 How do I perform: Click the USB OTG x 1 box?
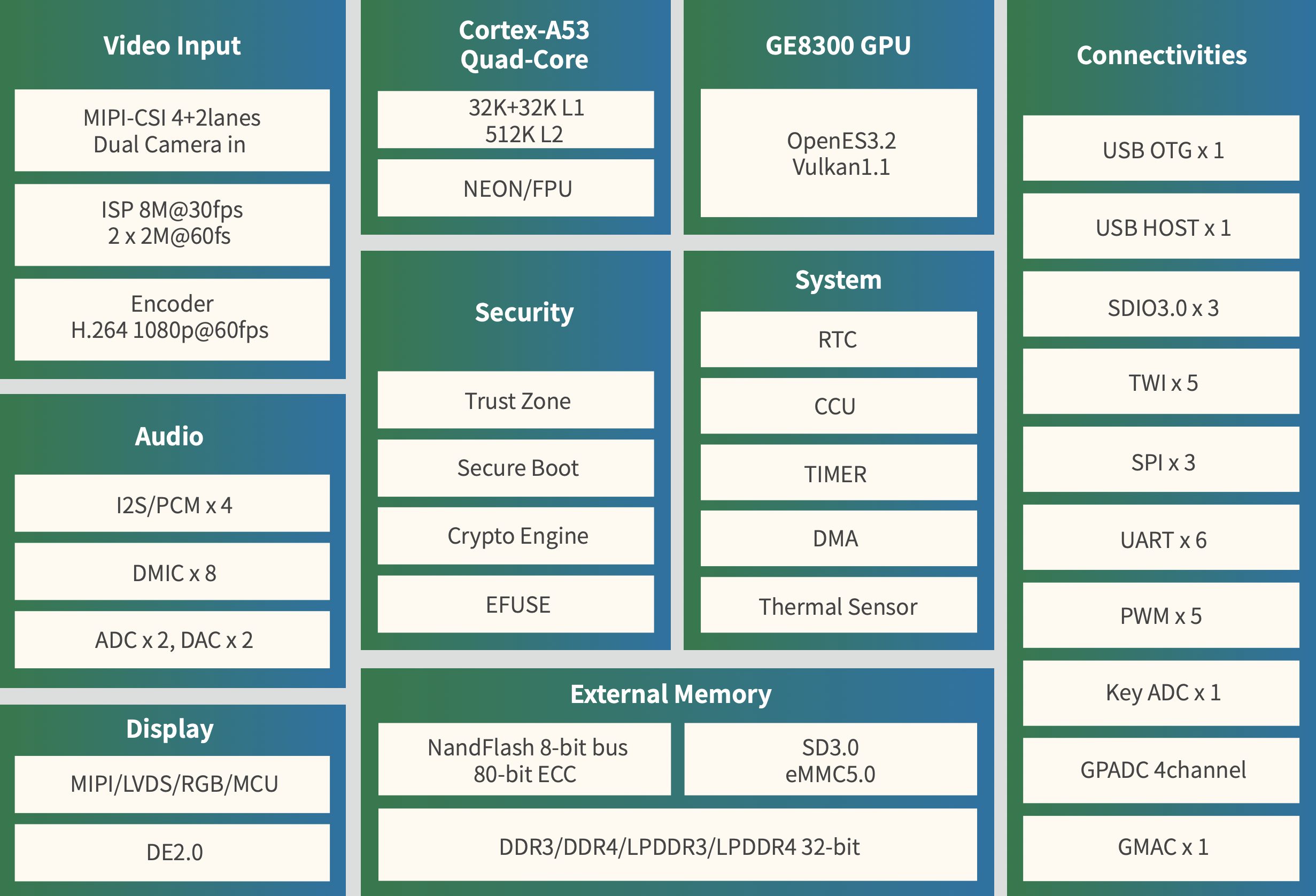[1161, 149]
